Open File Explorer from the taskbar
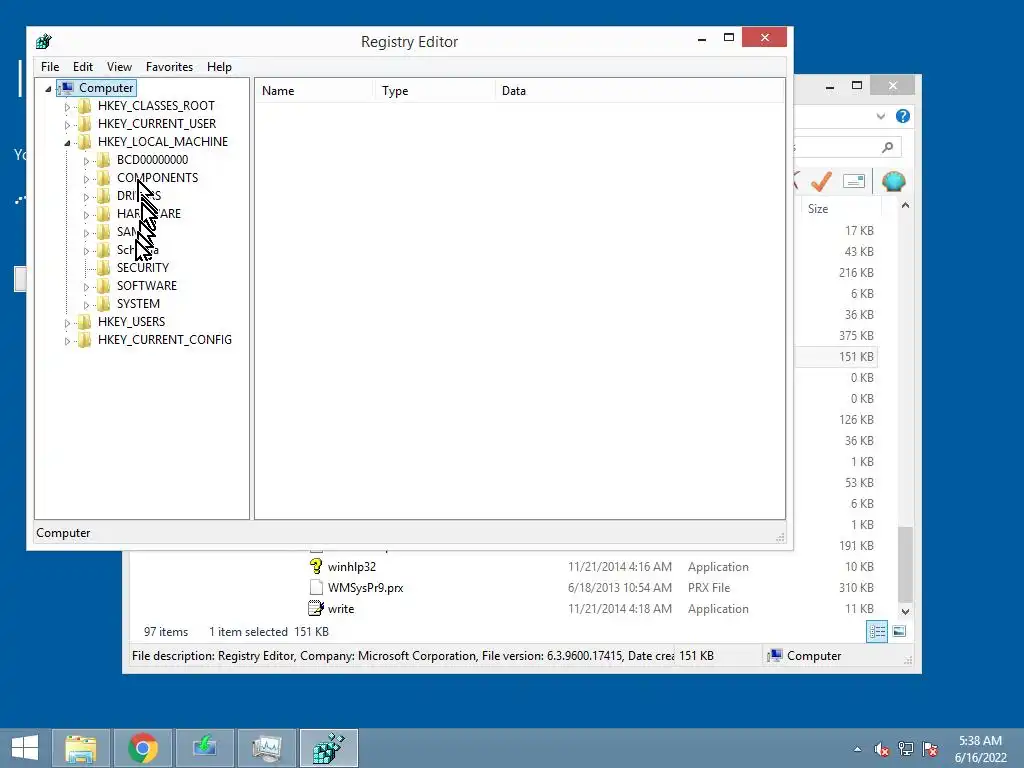 (x=80, y=748)
